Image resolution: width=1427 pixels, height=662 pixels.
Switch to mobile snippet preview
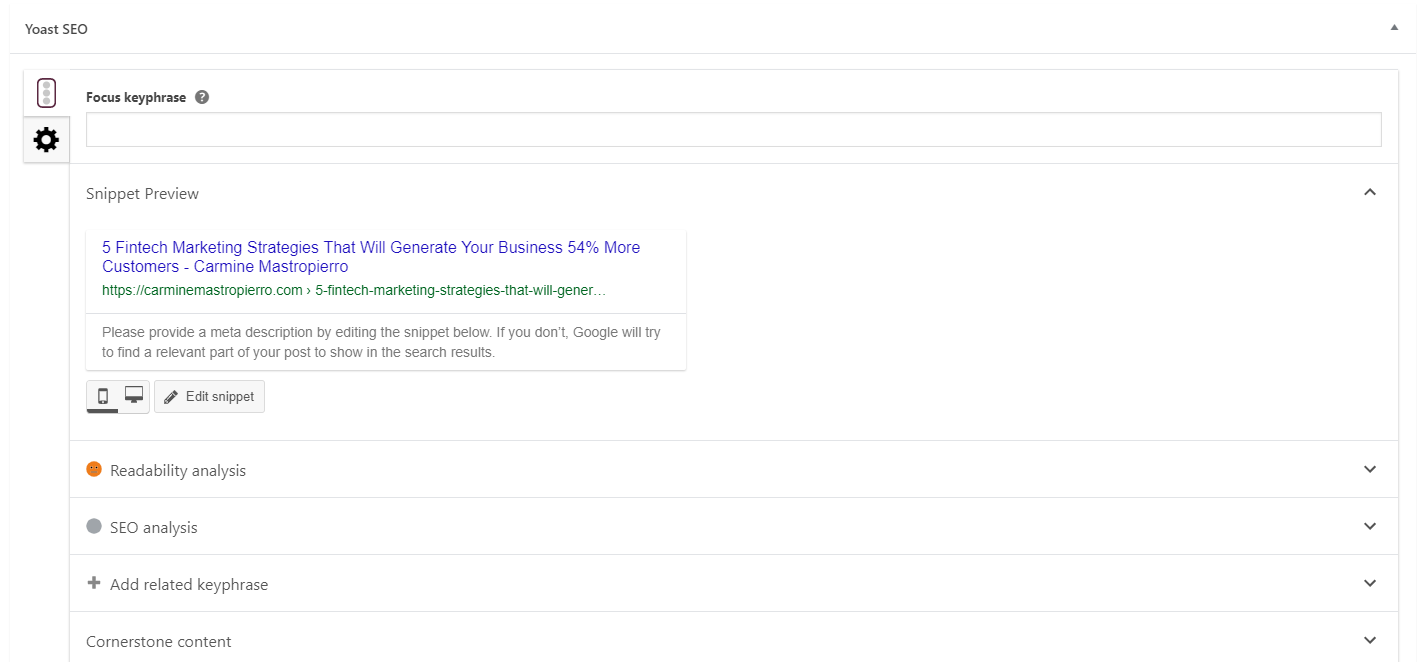pos(103,396)
